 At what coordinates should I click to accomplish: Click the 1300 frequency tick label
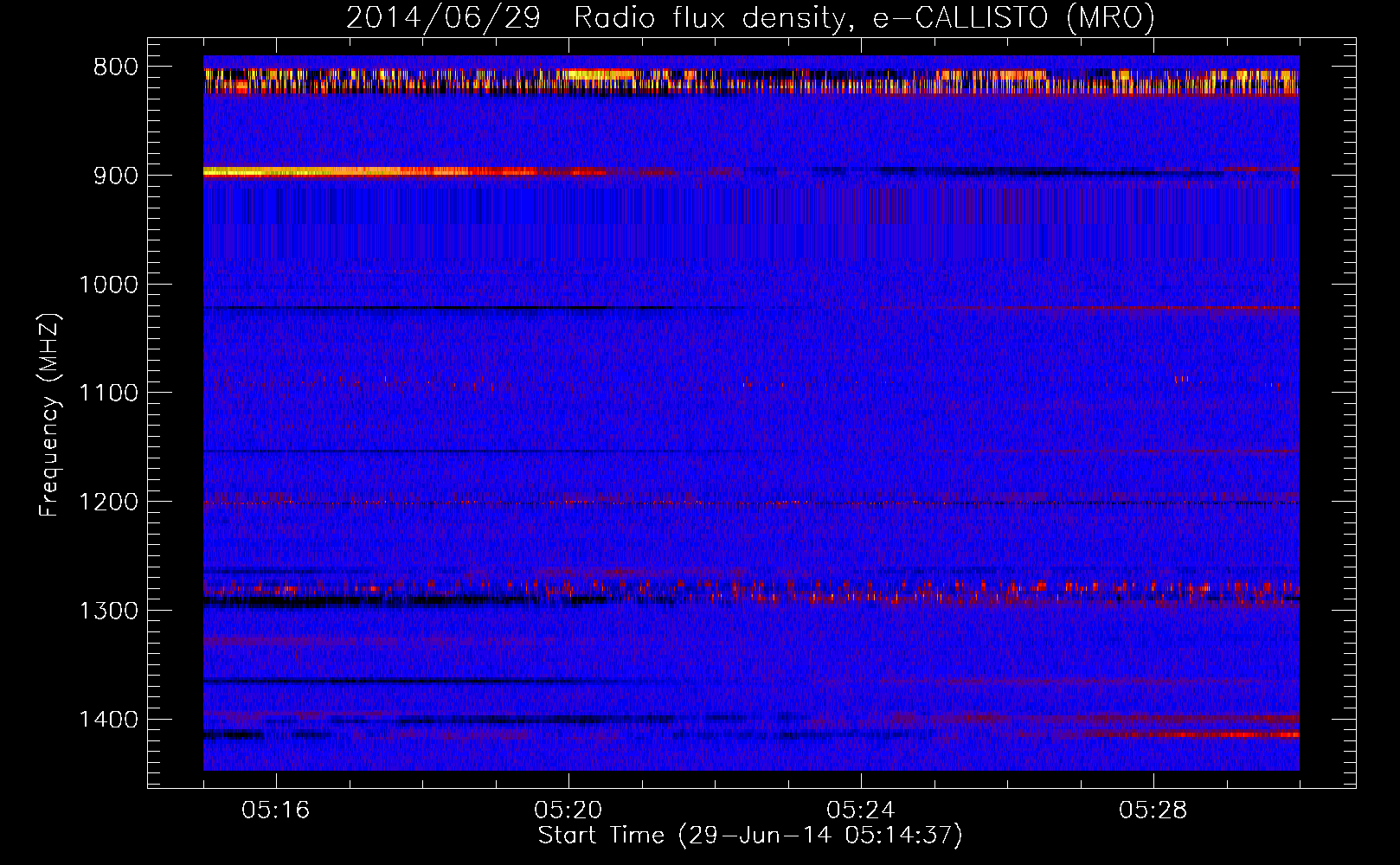point(109,611)
